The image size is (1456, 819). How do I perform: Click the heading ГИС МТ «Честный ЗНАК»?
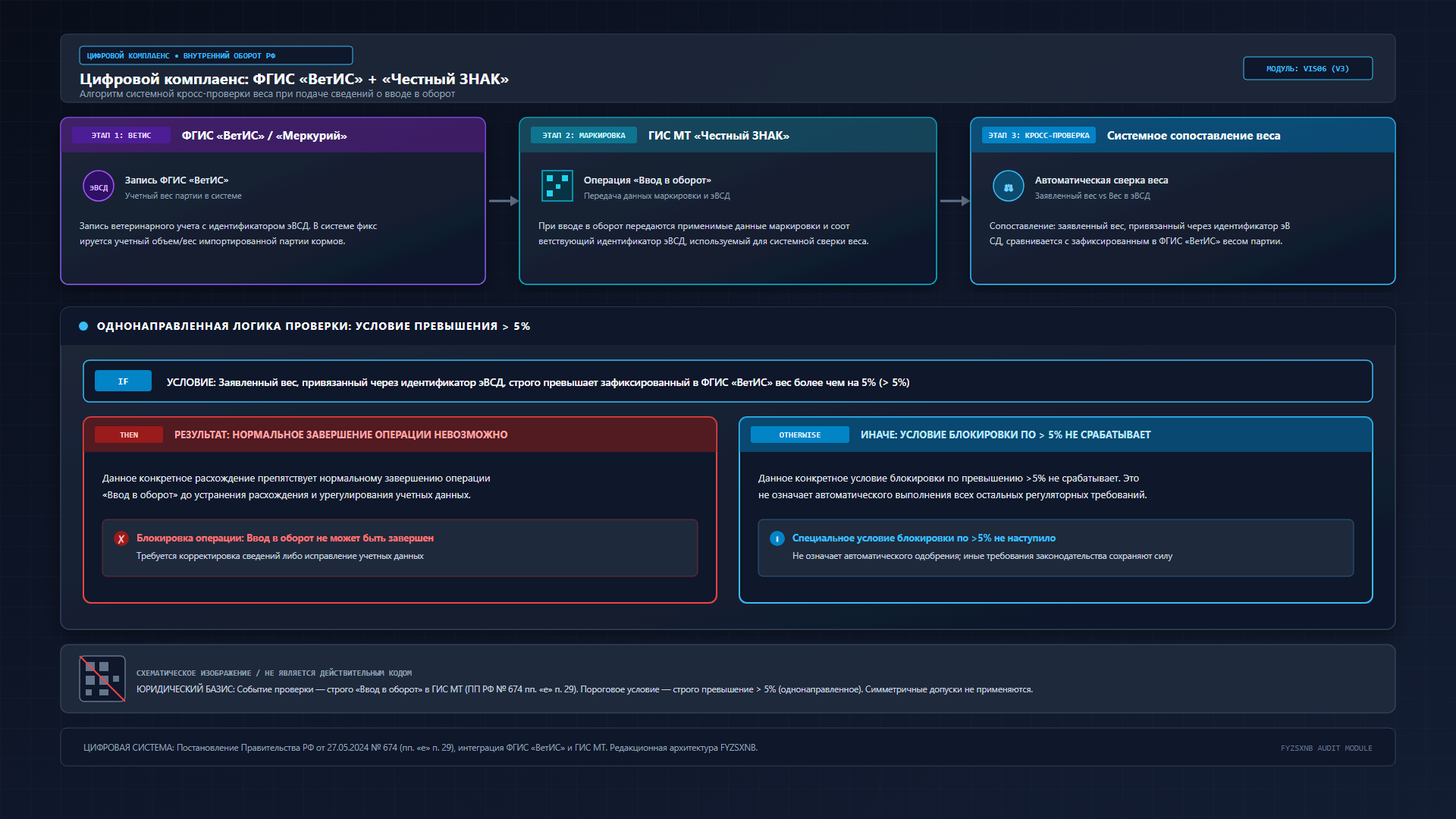pyautogui.click(x=719, y=136)
